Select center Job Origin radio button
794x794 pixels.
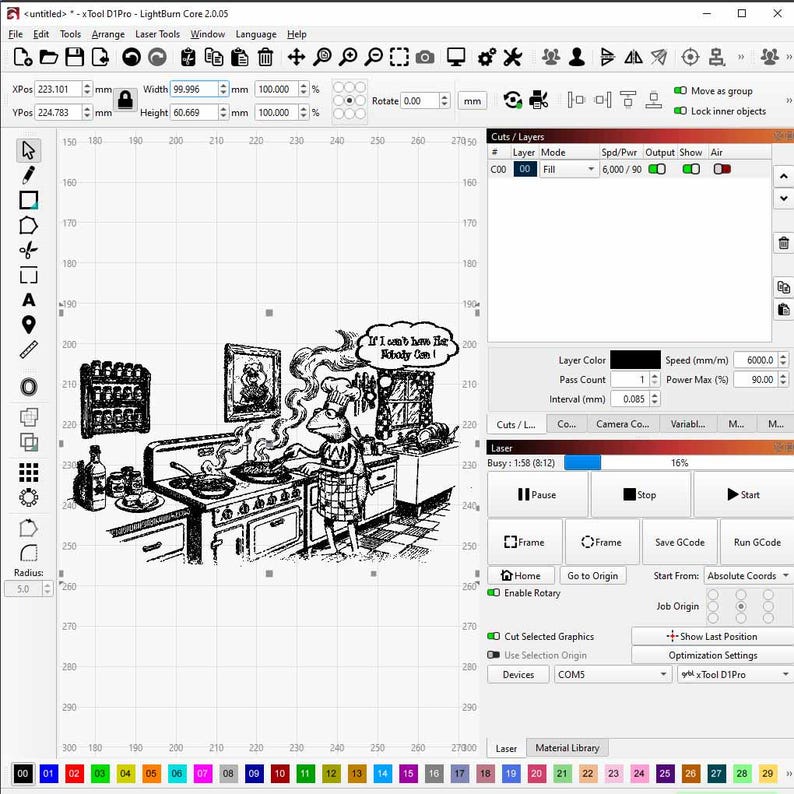pyautogui.click(x=741, y=606)
